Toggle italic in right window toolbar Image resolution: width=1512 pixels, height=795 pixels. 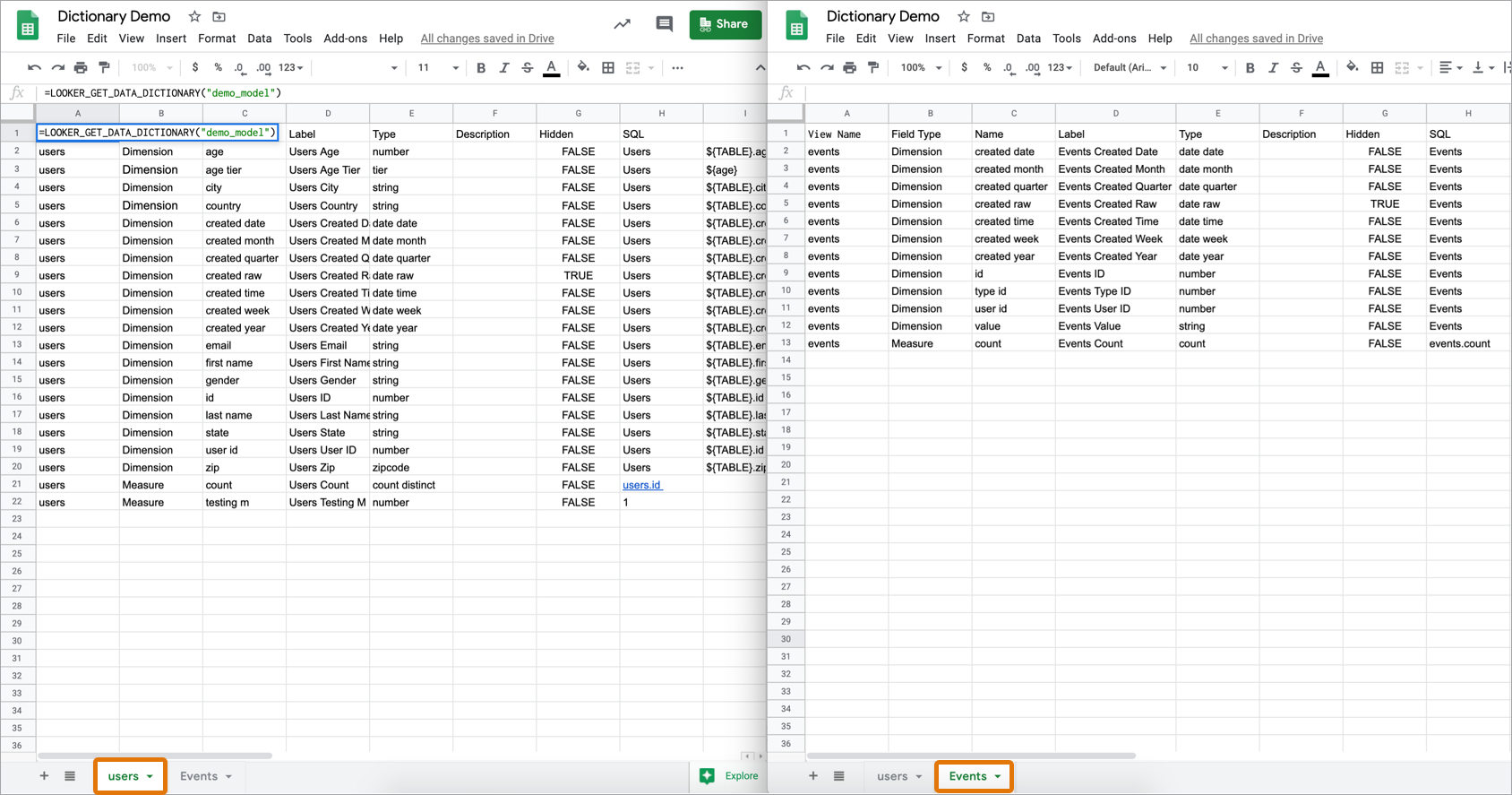1273,67
